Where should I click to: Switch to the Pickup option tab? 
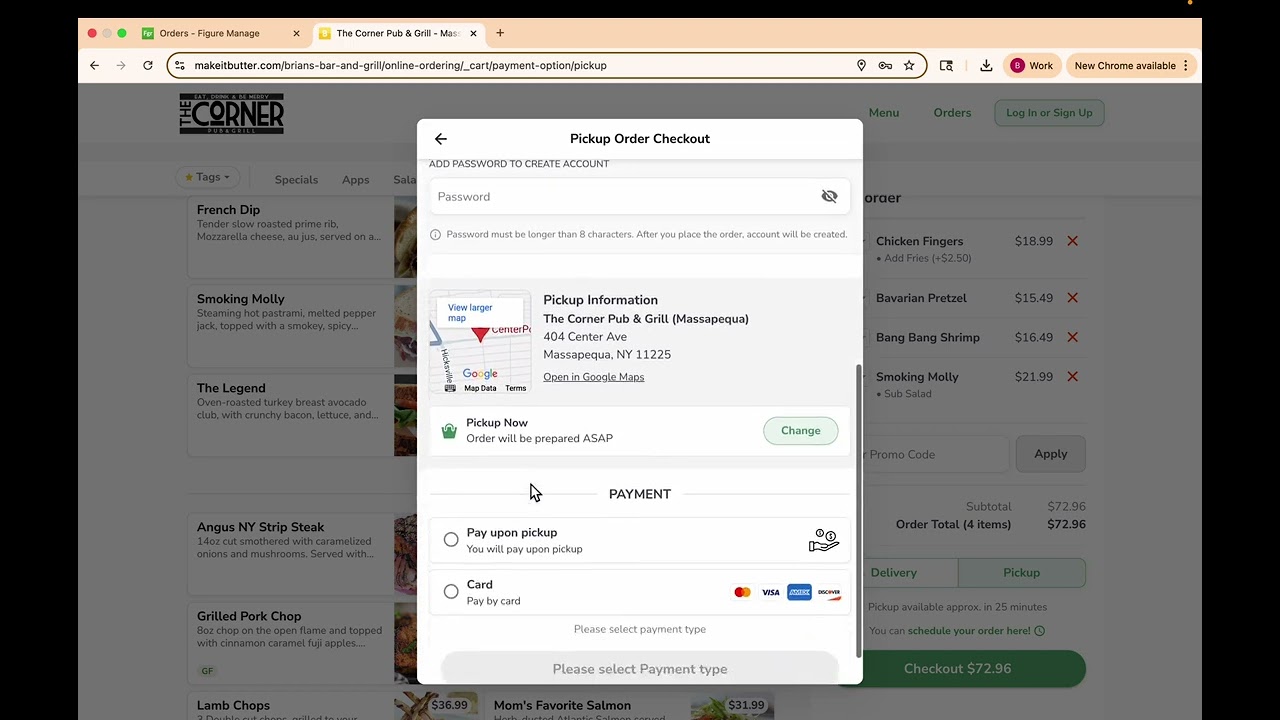(x=1021, y=573)
